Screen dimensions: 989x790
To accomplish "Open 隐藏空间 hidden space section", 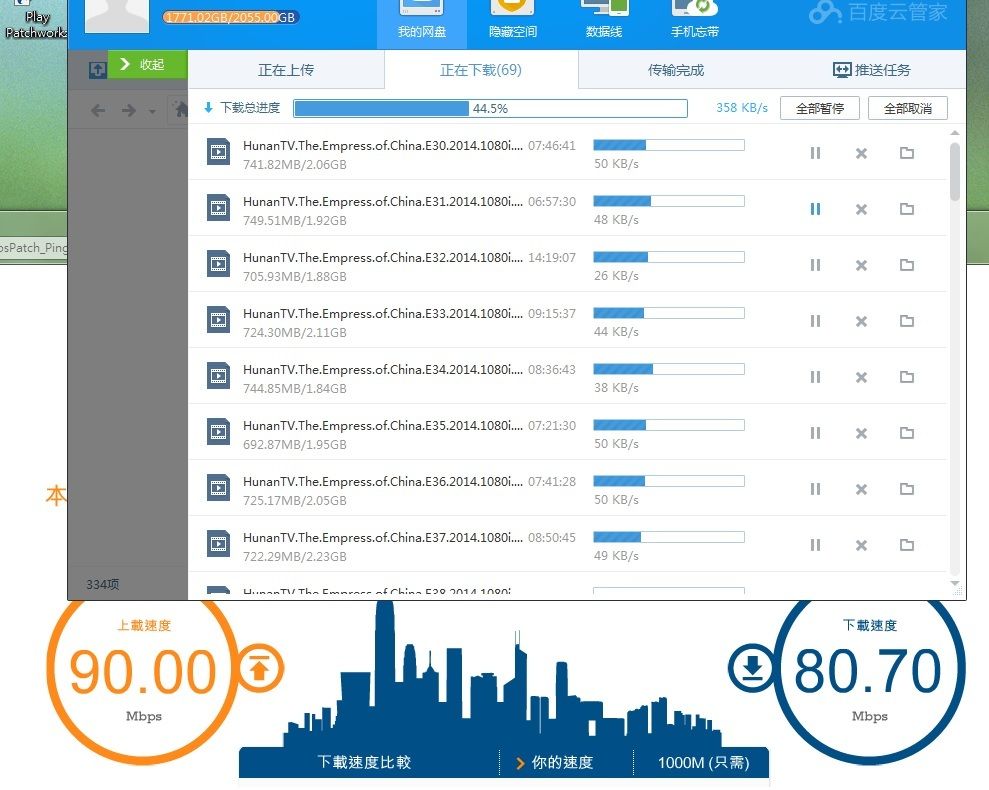I will 513,22.
